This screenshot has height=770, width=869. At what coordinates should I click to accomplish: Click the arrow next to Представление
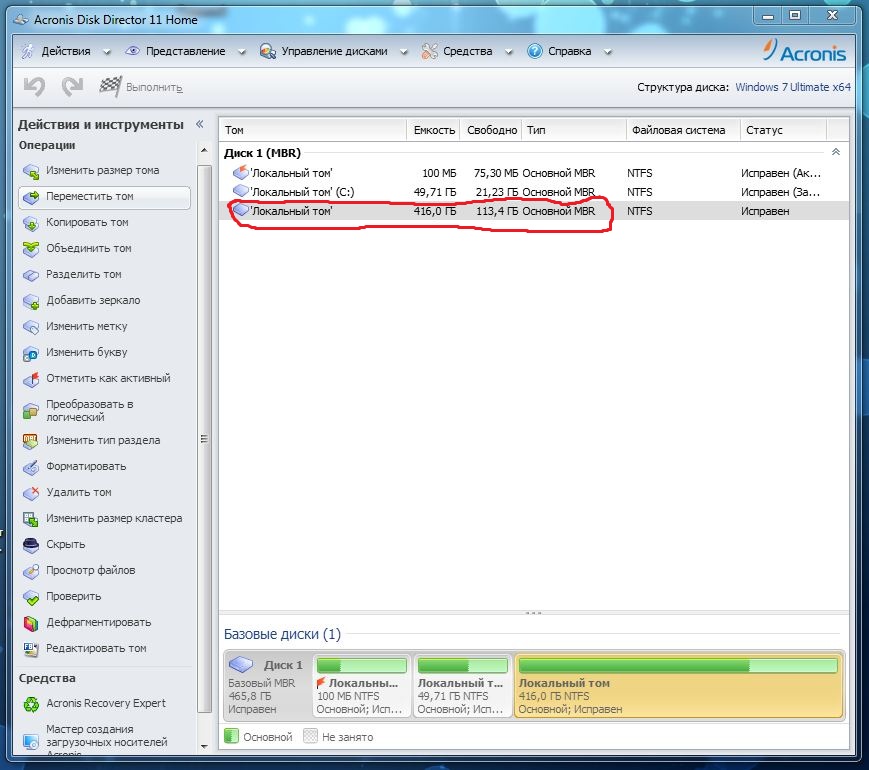(242, 52)
